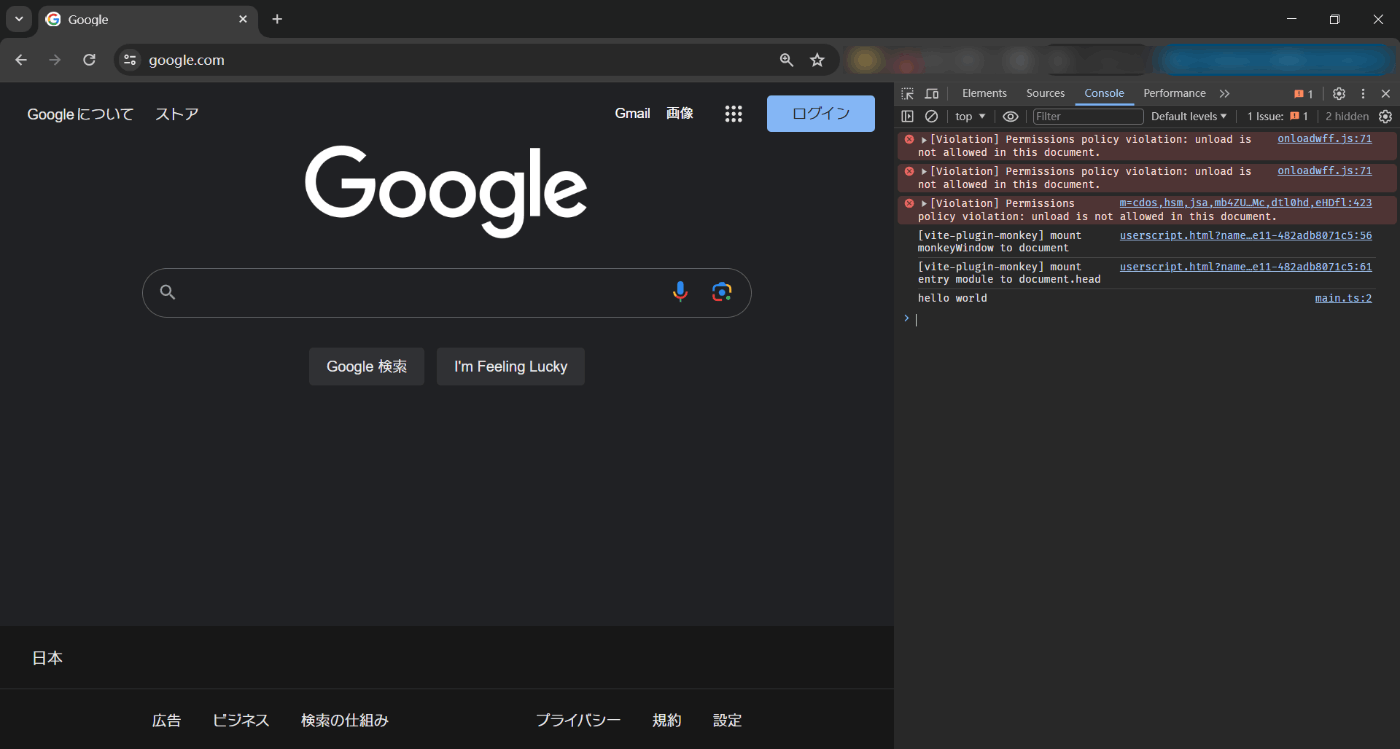Toggle the console sidebar
1400x749 pixels.
coord(908,116)
